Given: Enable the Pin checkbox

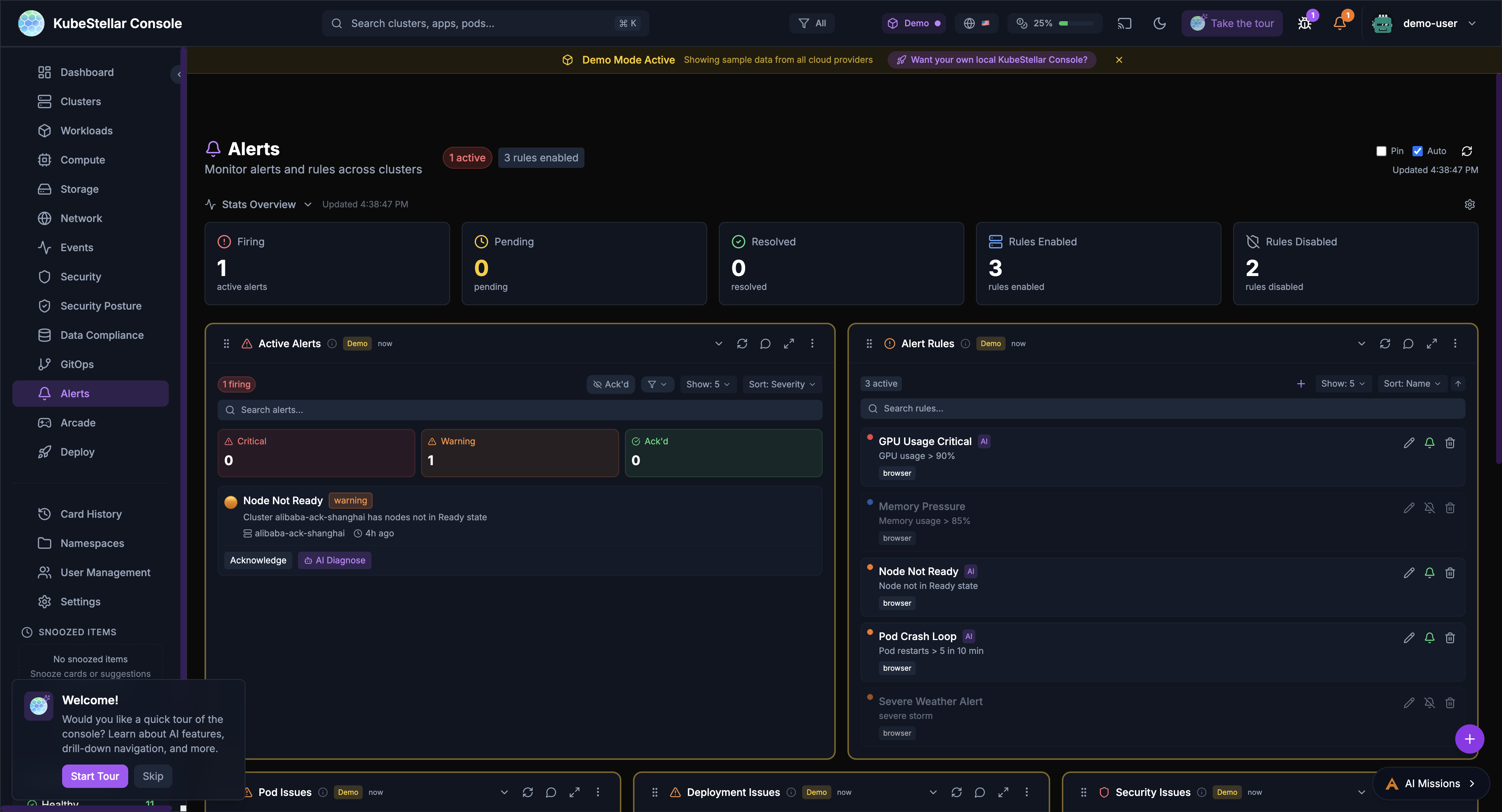Looking at the screenshot, I should click(1381, 151).
